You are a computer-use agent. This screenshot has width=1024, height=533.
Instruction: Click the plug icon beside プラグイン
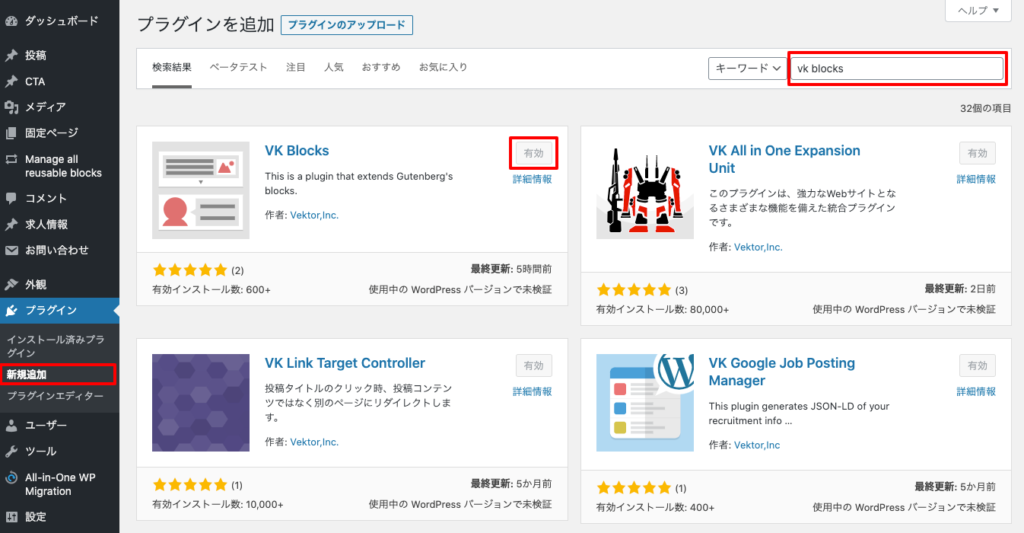pyautogui.click(x=11, y=311)
